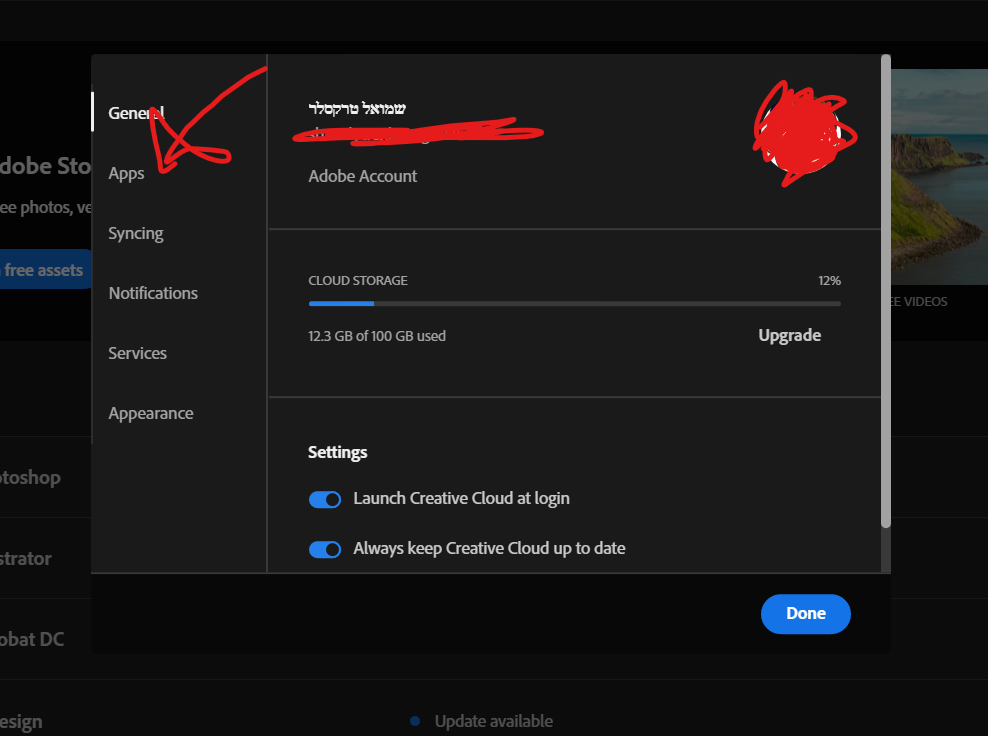
Task: Open the General preferences tab
Action: coord(136,113)
